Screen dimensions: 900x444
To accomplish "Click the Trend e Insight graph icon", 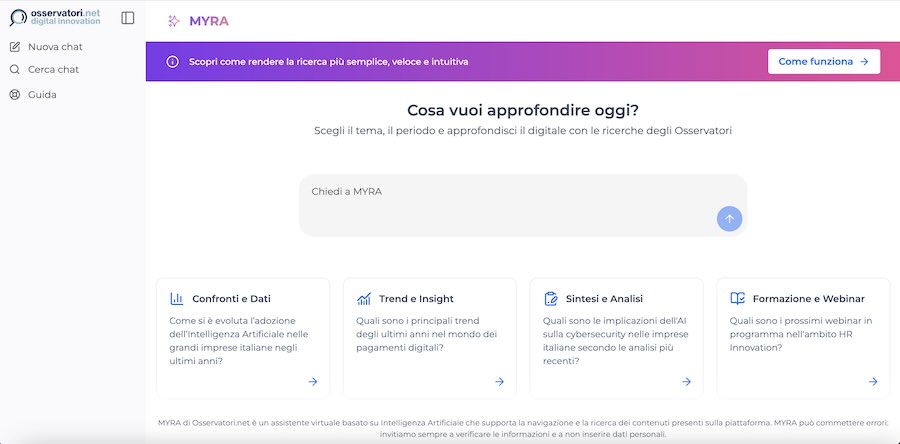I will coord(363,298).
